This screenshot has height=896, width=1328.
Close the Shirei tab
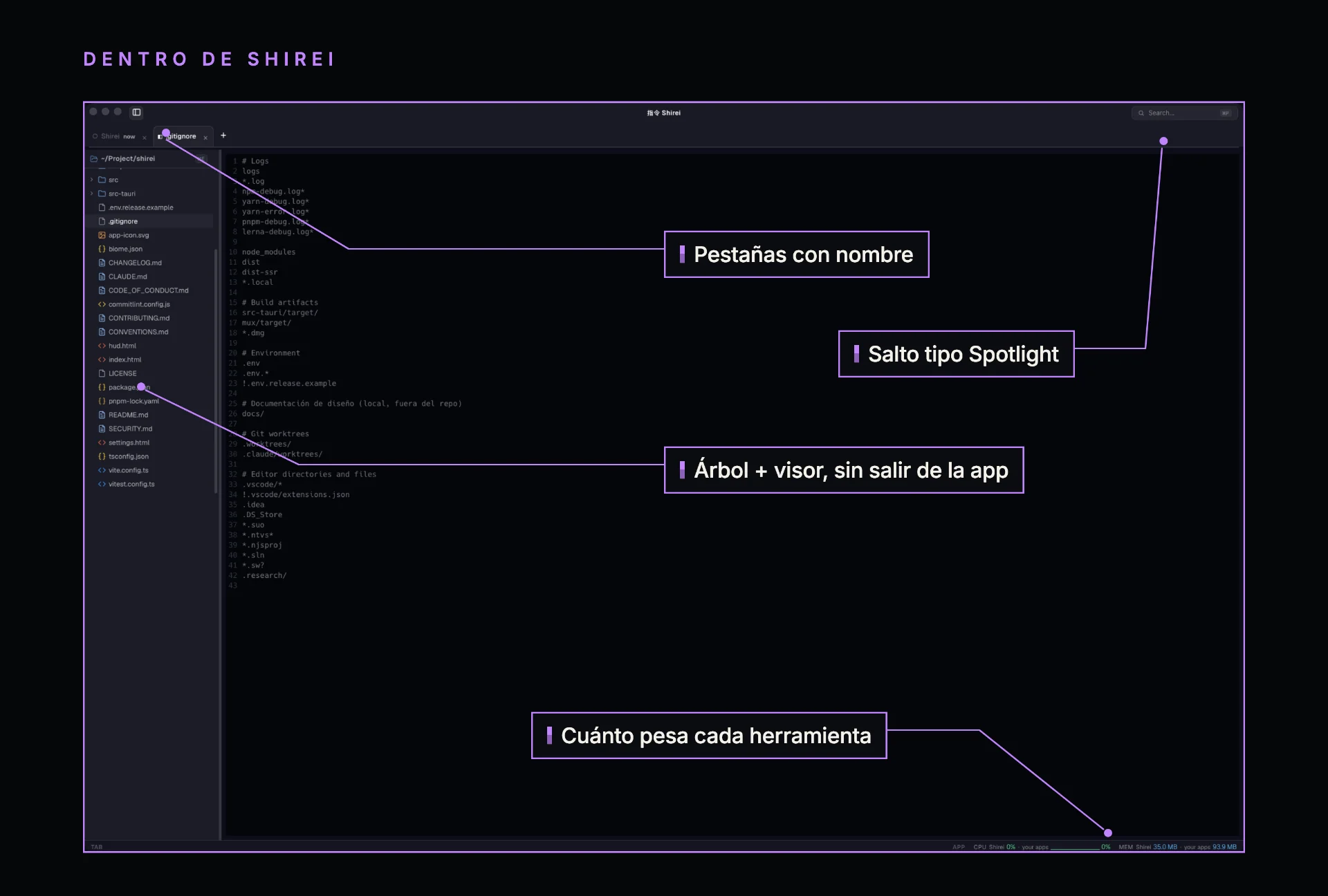[145, 137]
